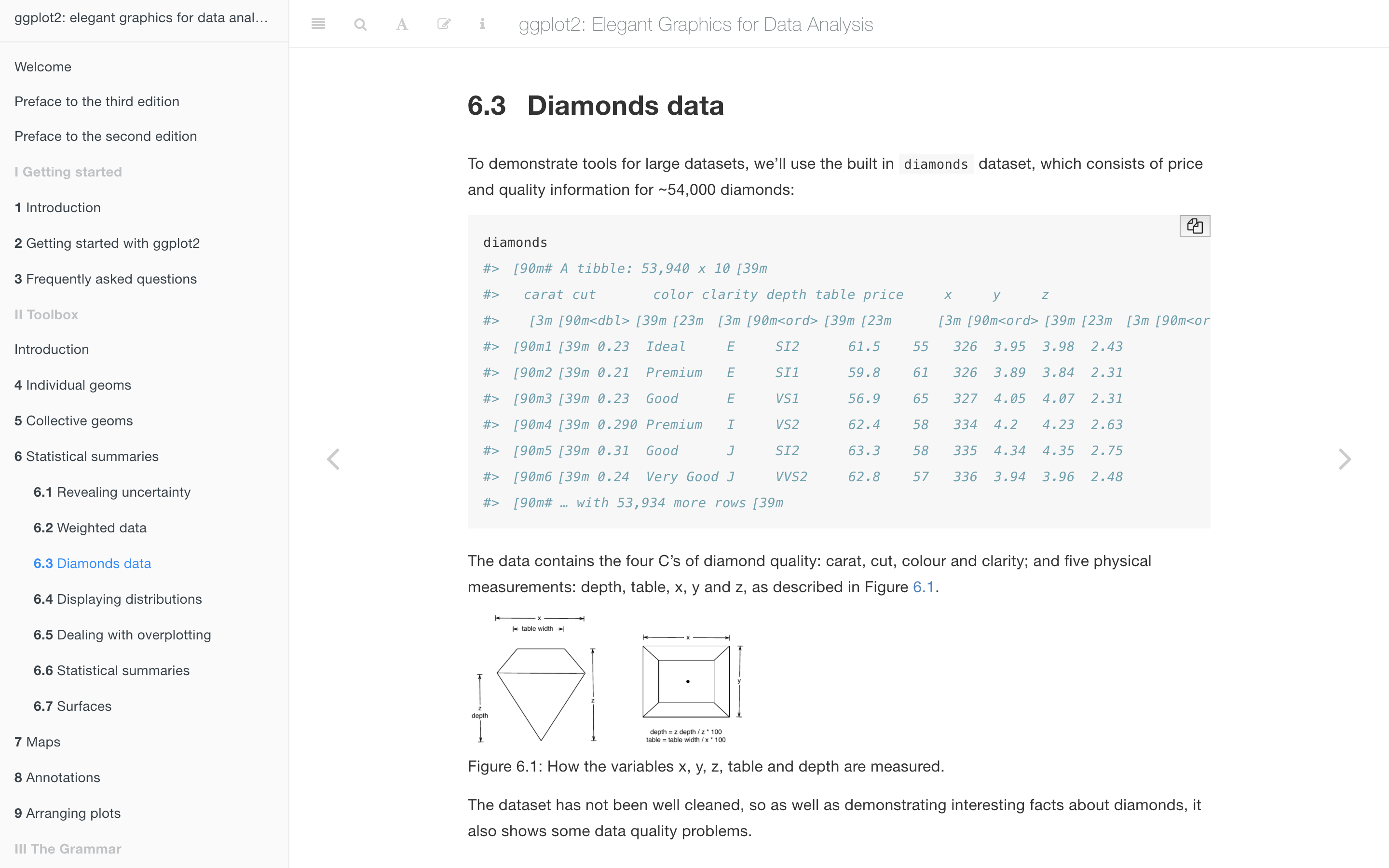Go to the next page arrow
Screen dimensions: 1389x868
pos(1346,459)
